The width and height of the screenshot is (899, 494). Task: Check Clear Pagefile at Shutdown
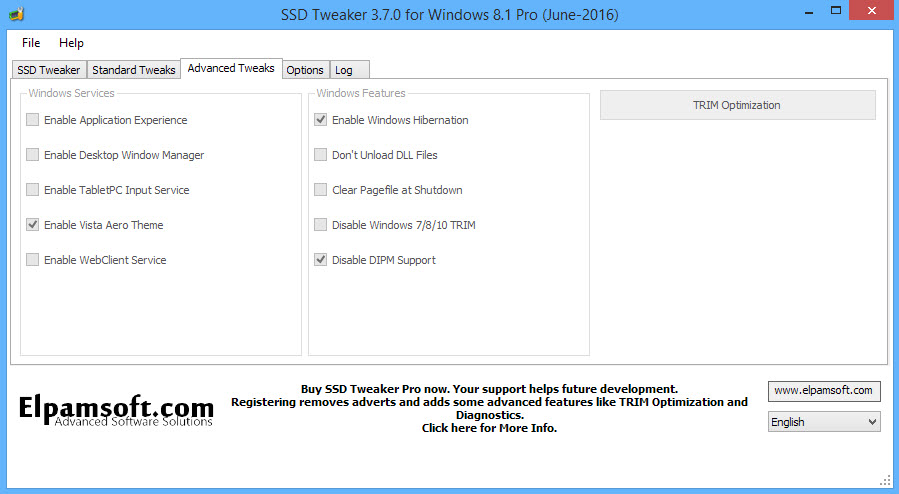pyautogui.click(x=321, y=190)
